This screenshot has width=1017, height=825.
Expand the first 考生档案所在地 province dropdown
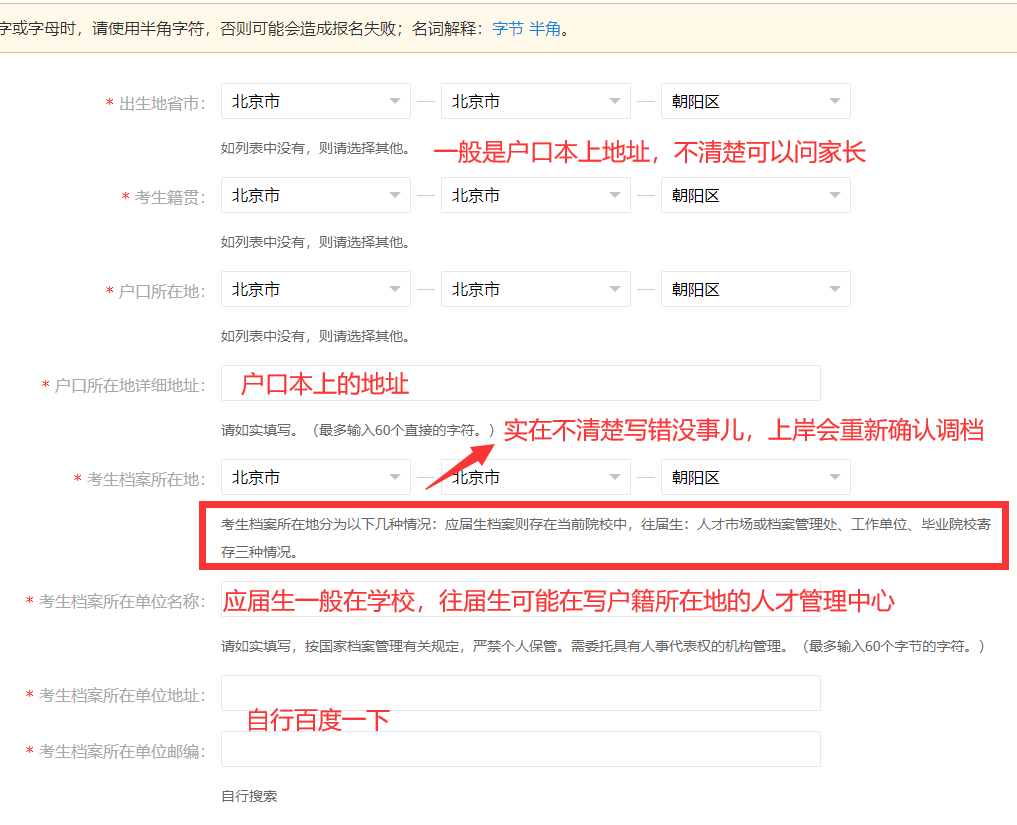pos(315,477)
